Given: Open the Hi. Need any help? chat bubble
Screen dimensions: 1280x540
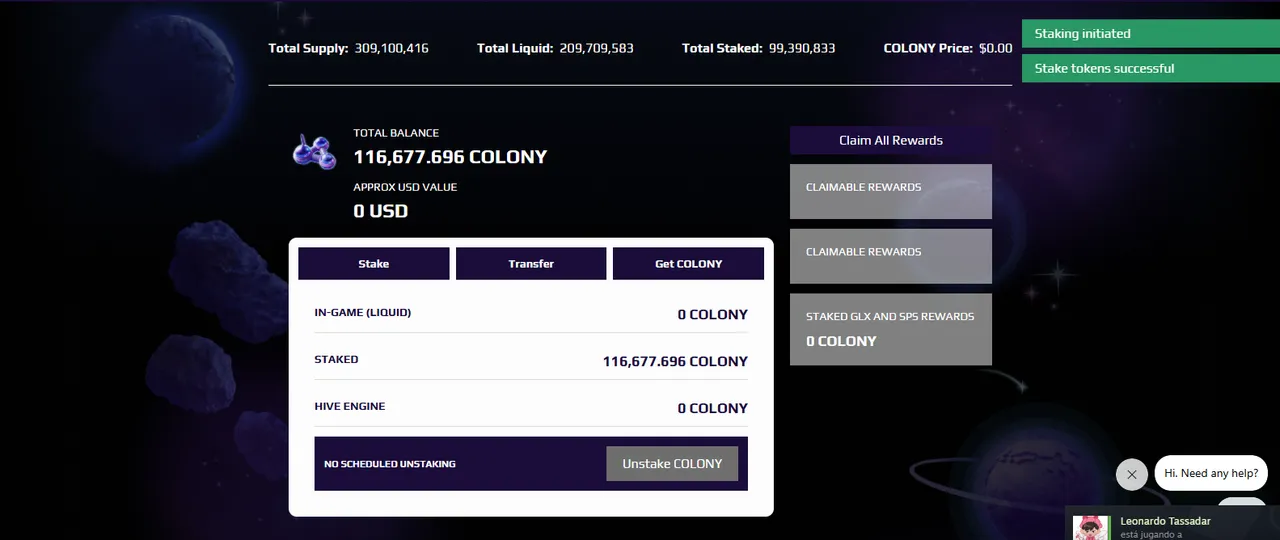Looking at the screenshot, I should pos(1211,473).
